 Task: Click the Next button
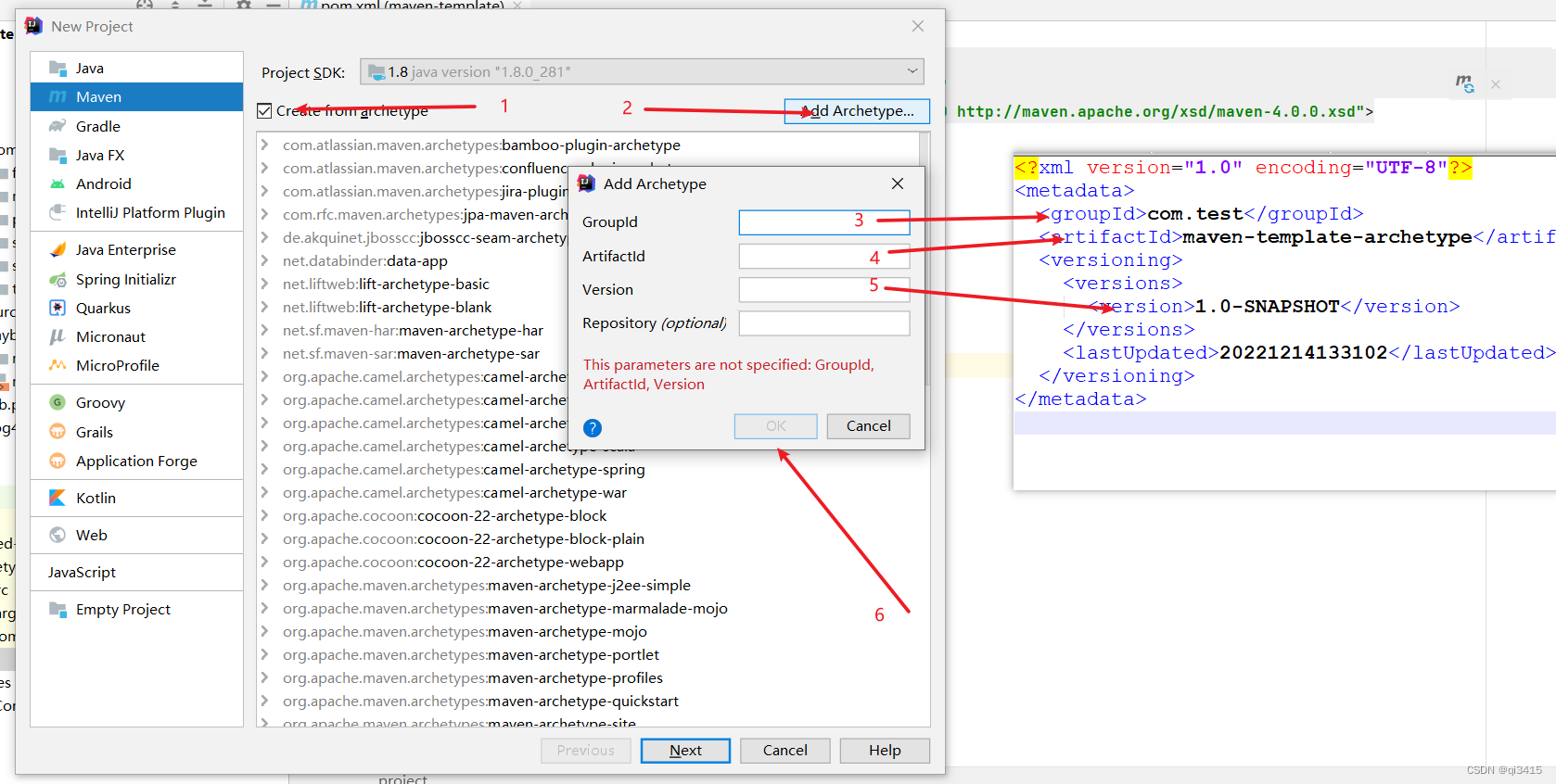click(x=685, y=751)
